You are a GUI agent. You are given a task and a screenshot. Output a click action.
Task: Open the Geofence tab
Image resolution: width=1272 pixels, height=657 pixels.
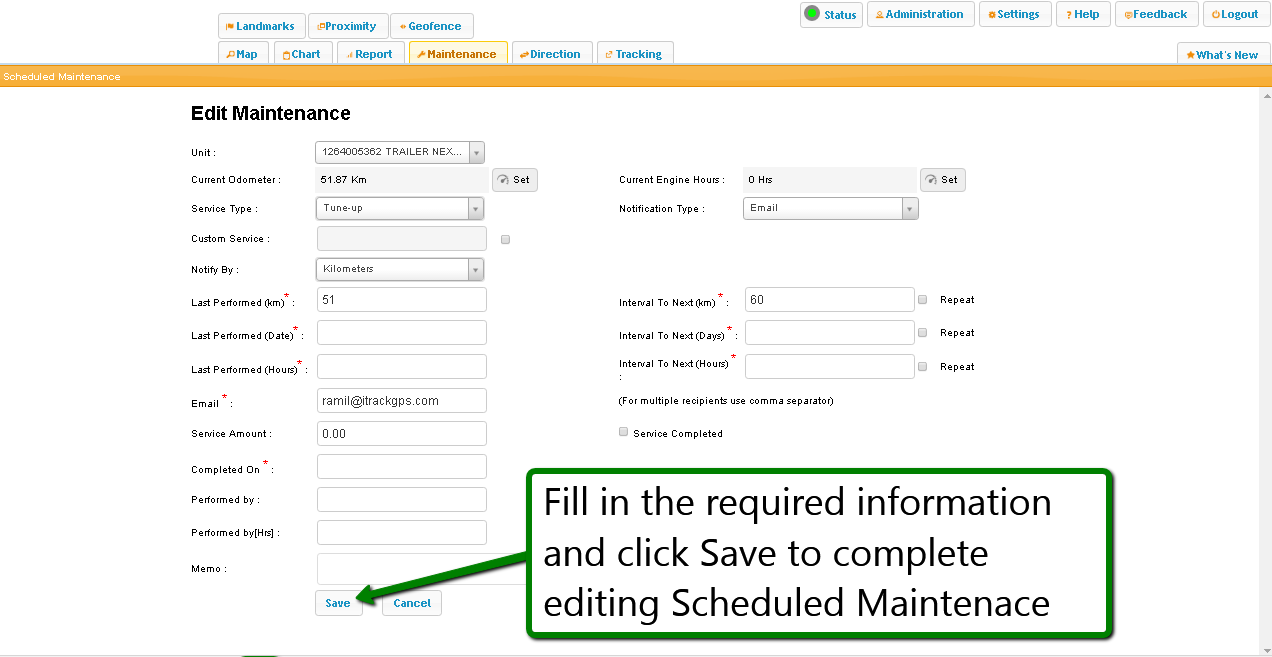(x=432, y=26)
